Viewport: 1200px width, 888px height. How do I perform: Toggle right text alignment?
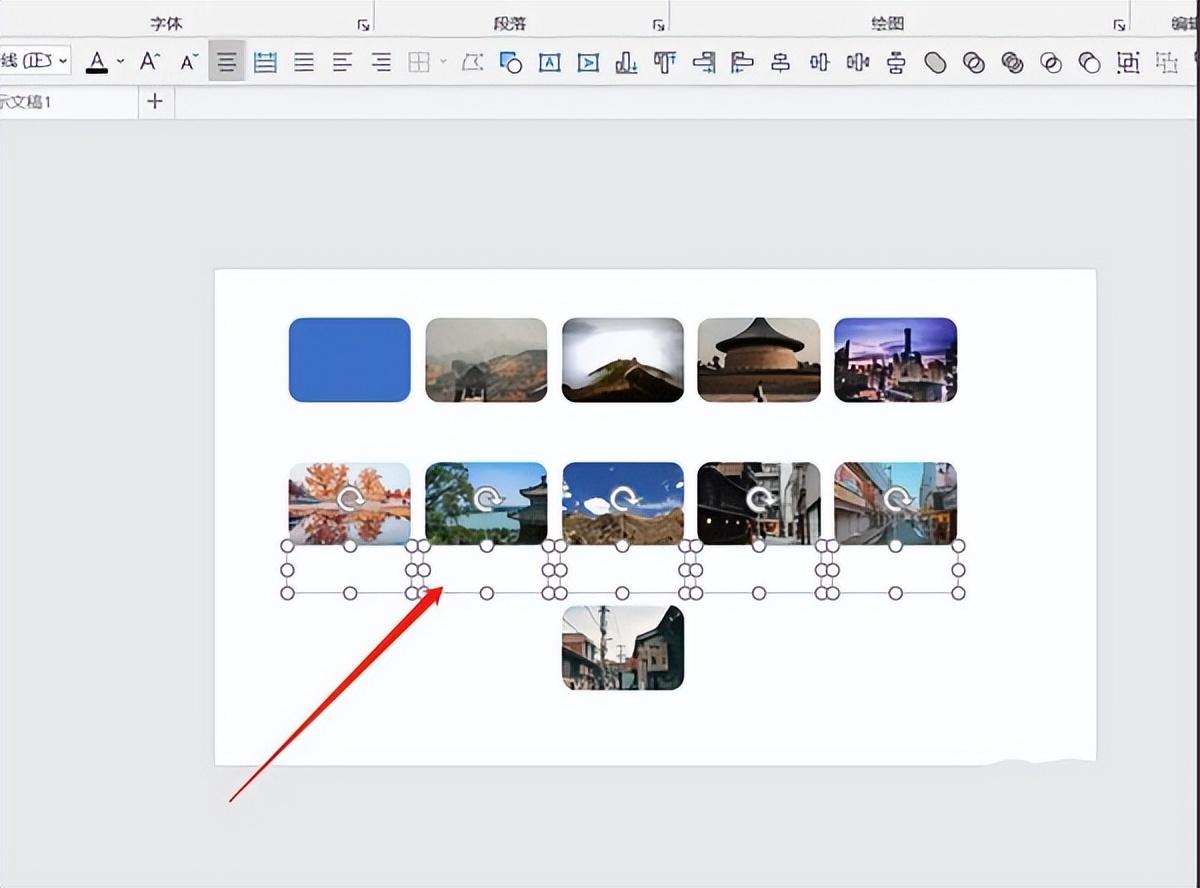[x=381, y=63]
